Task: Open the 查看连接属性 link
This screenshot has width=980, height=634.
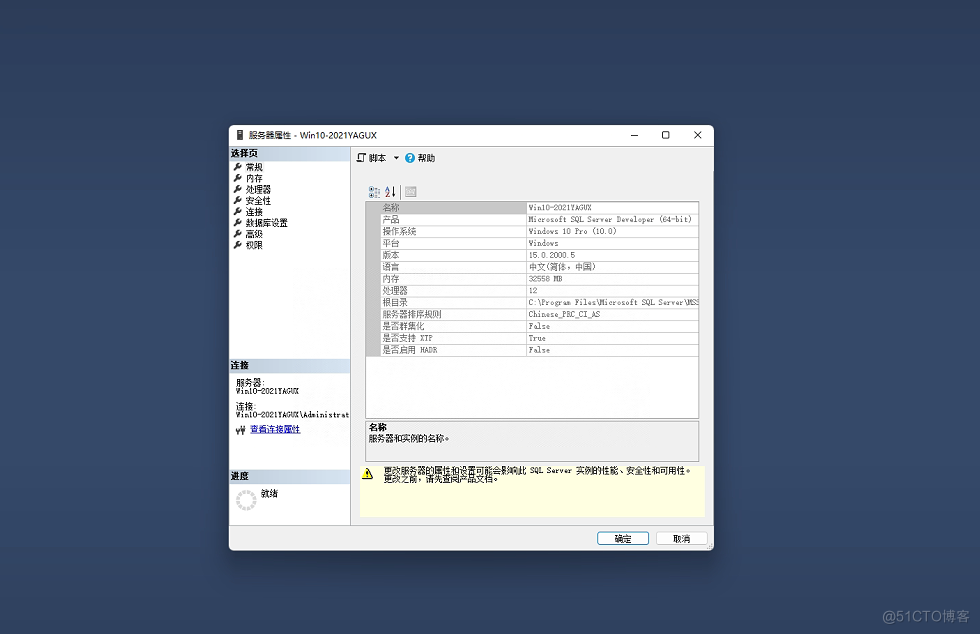Action: pyautogui.click(x=275, y=430)
